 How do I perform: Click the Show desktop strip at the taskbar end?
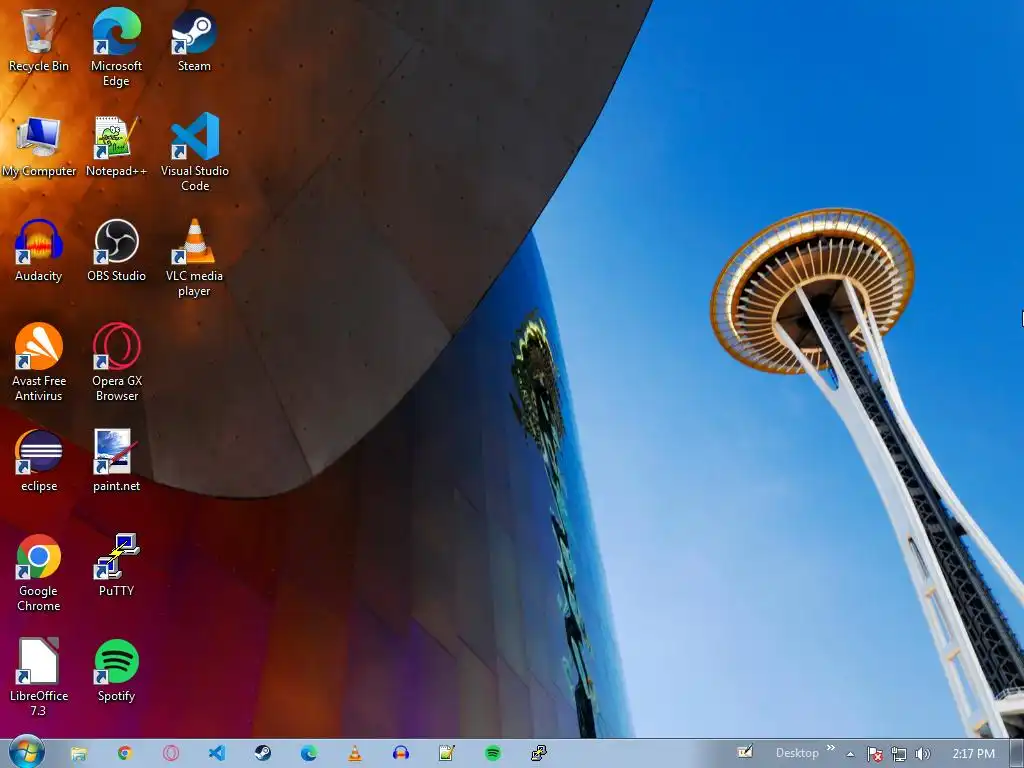[1016, 754]
